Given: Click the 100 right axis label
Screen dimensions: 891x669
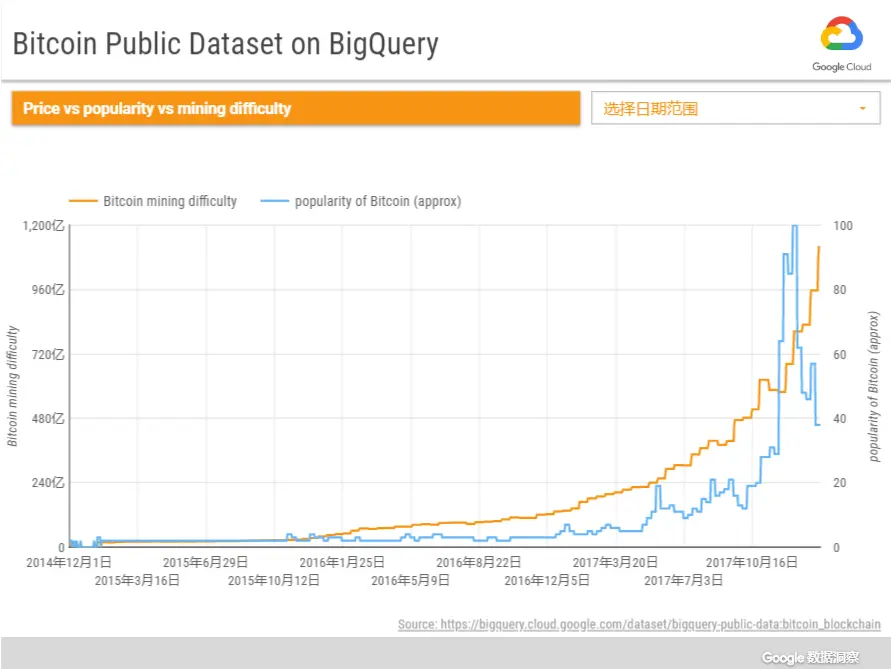Looking at the screenshot, I should click(843, 226).
